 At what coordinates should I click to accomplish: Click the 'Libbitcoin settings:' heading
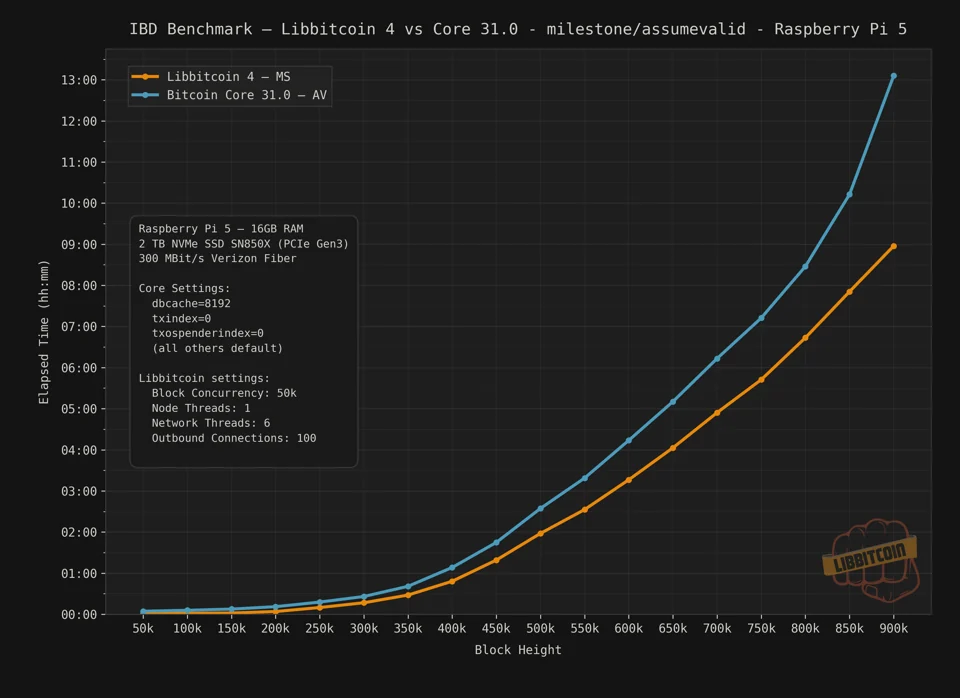coord(204,378)
